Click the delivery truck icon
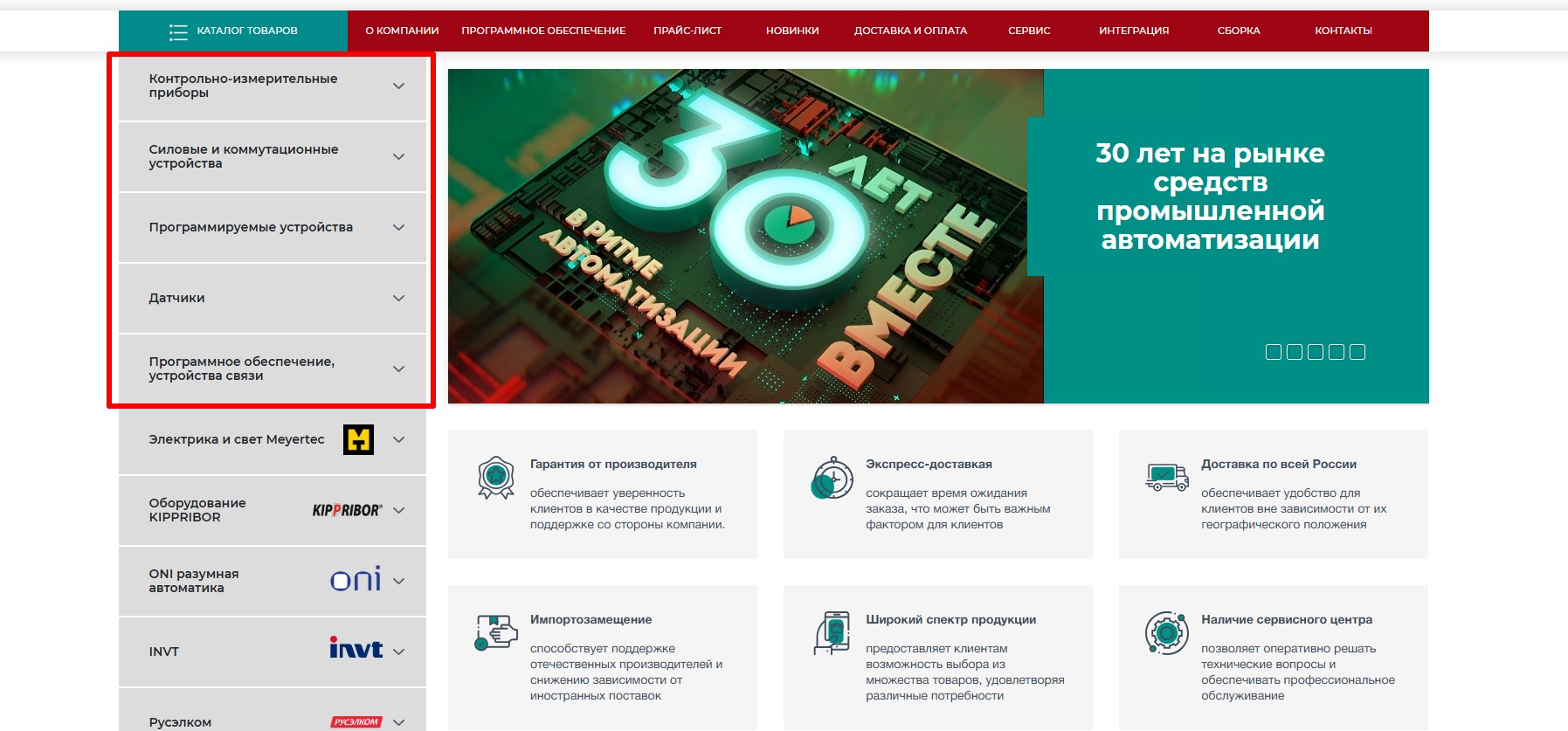This screenshot has height=731, width=1568. tap(1166, 477)
